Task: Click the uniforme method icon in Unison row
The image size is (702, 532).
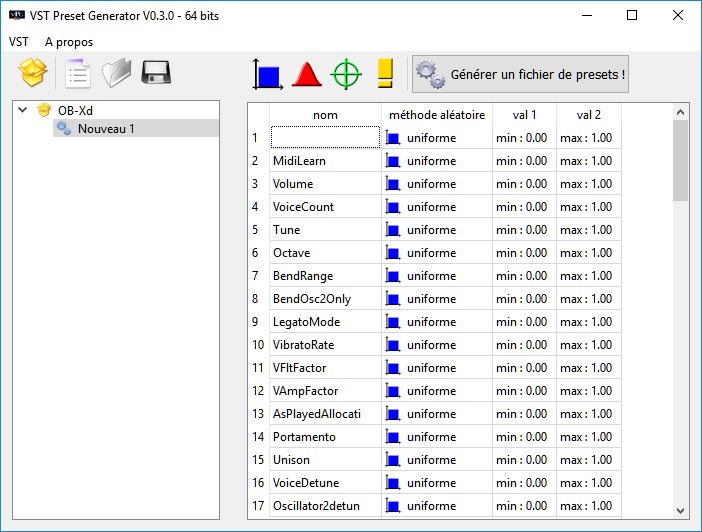Action: [x=393, y=460]
